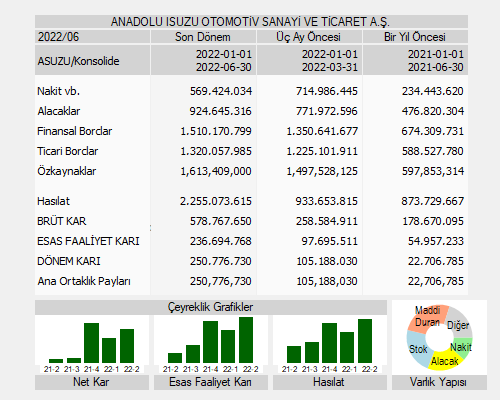Click the yellow Alacak donut segment

[x=444, y=362]
